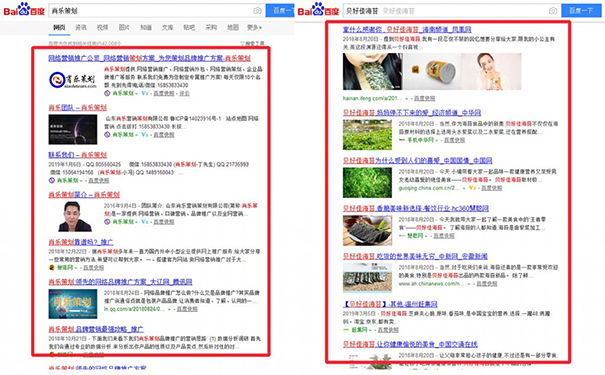Click the 手机中华网 favicon in the second seaweed result

tap(402, 140)
